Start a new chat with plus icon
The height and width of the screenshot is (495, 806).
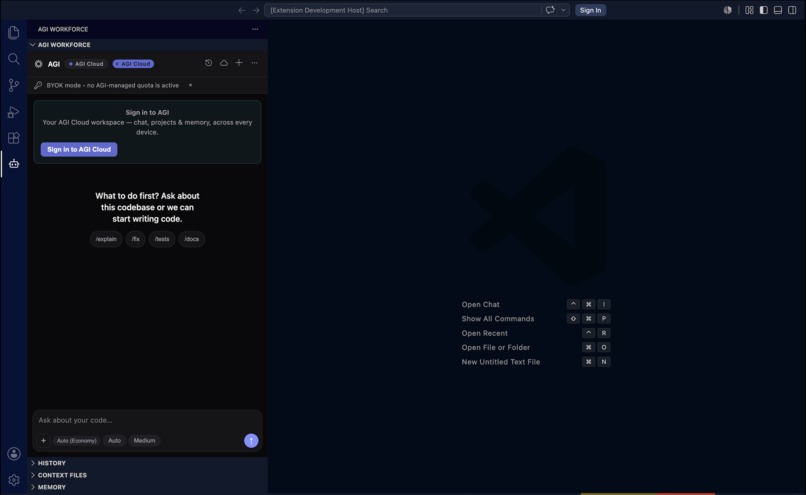239,63
